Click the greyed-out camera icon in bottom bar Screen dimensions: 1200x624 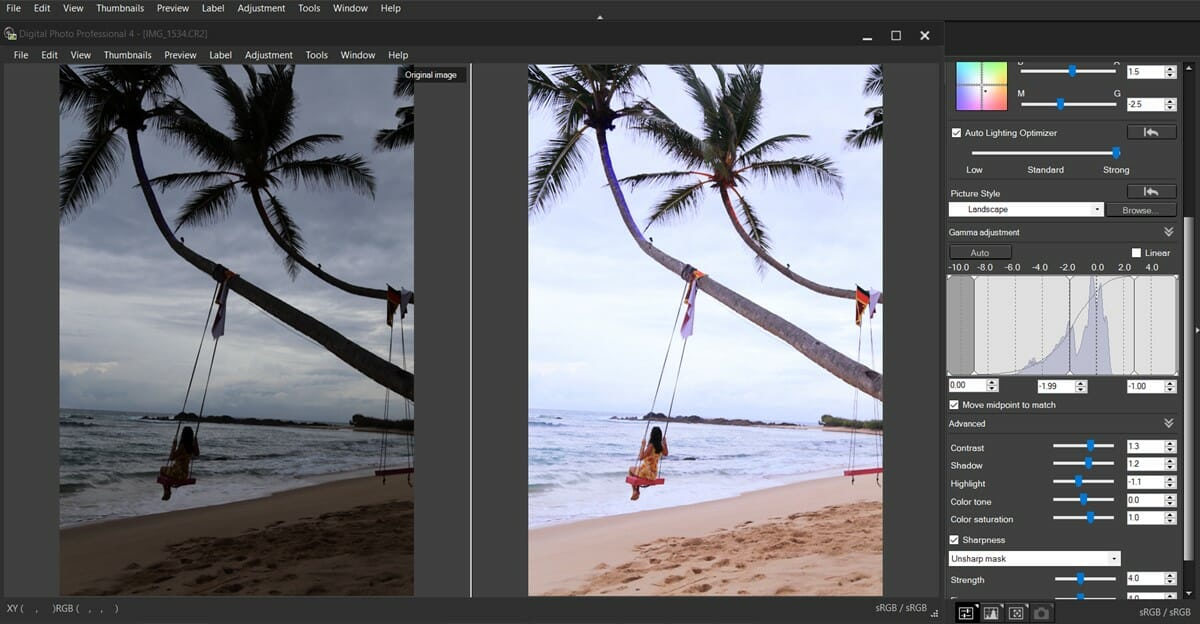click(x=1041, y=612)
